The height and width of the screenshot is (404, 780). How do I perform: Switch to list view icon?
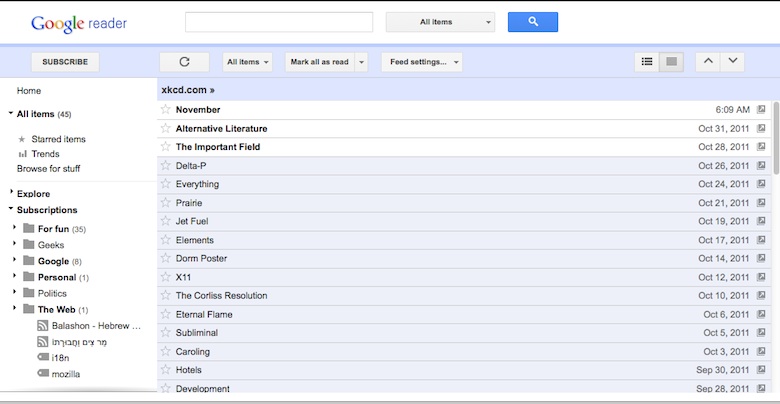click(x=647, y=62)
